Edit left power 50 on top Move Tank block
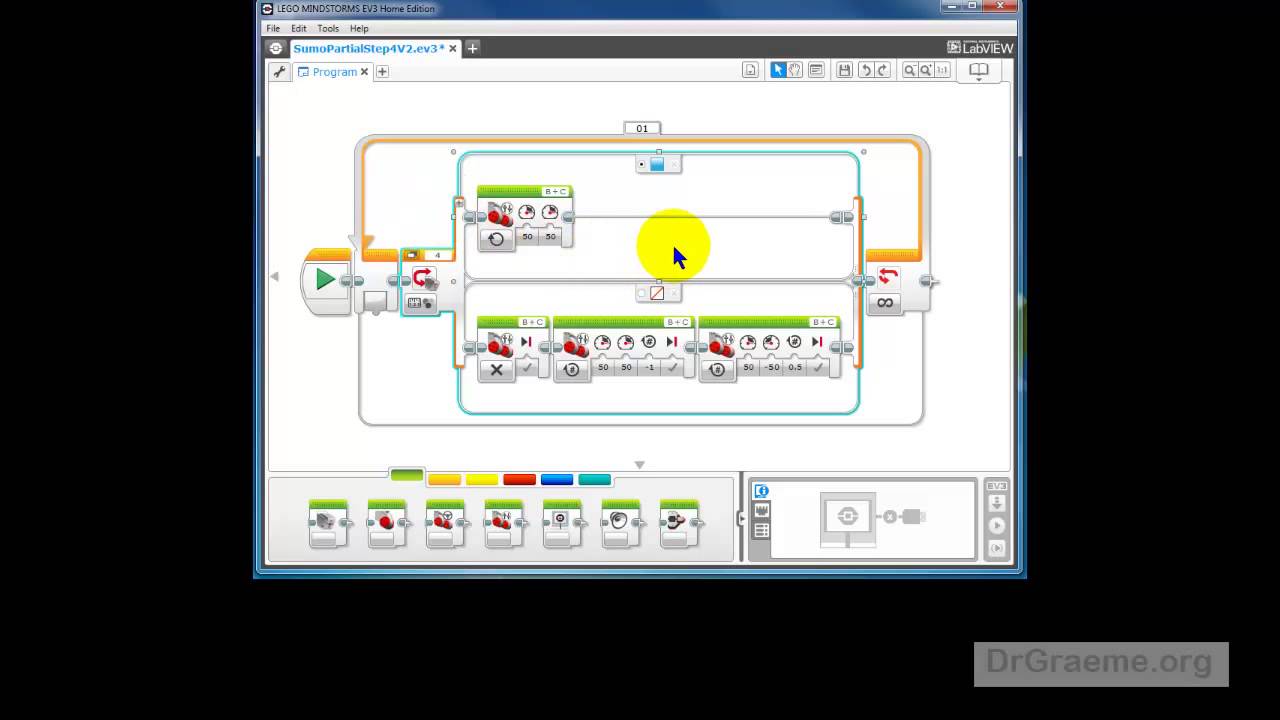Screen dimensions: 1280x720 [x=527, y=236]
